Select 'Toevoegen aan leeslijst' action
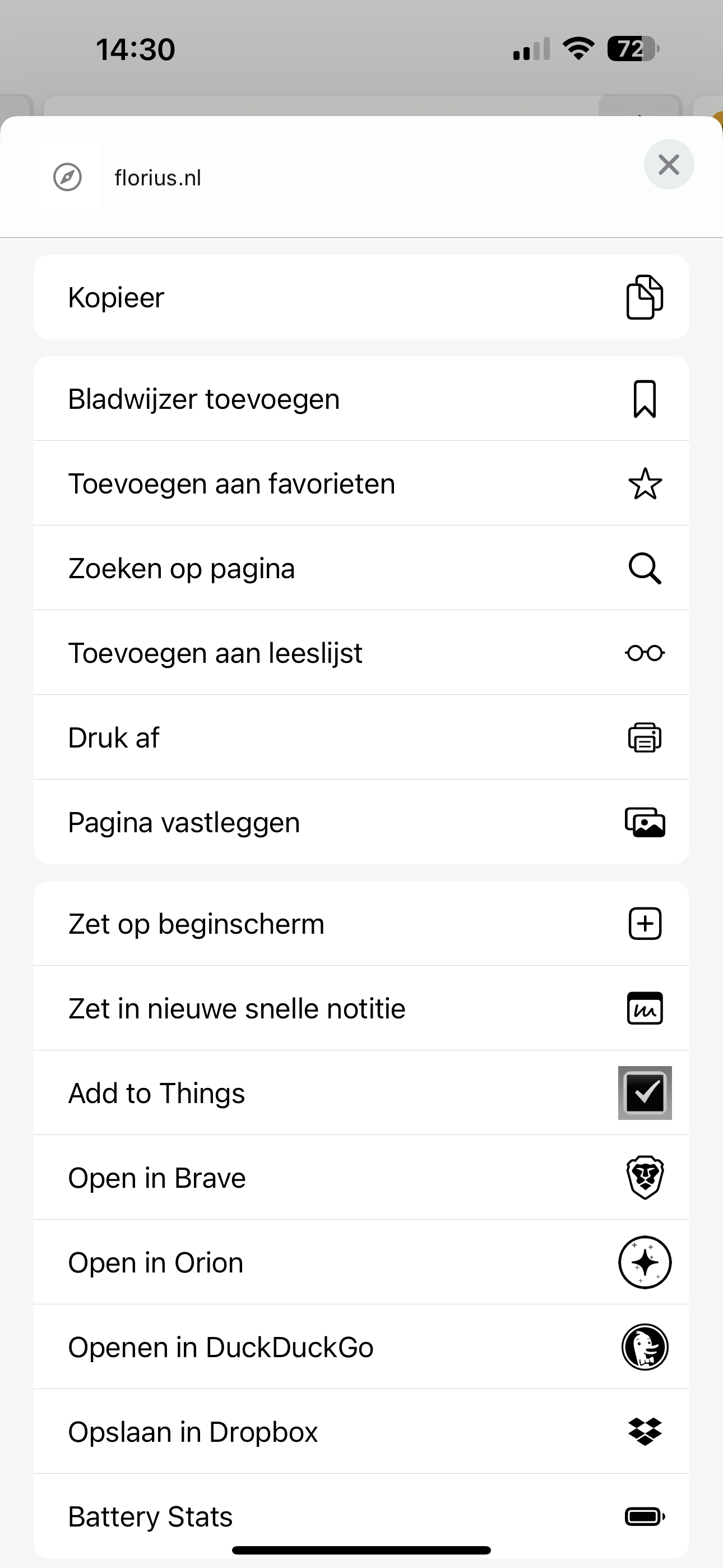Viewport: 723px width, 1568px height. tap(215, 653)
